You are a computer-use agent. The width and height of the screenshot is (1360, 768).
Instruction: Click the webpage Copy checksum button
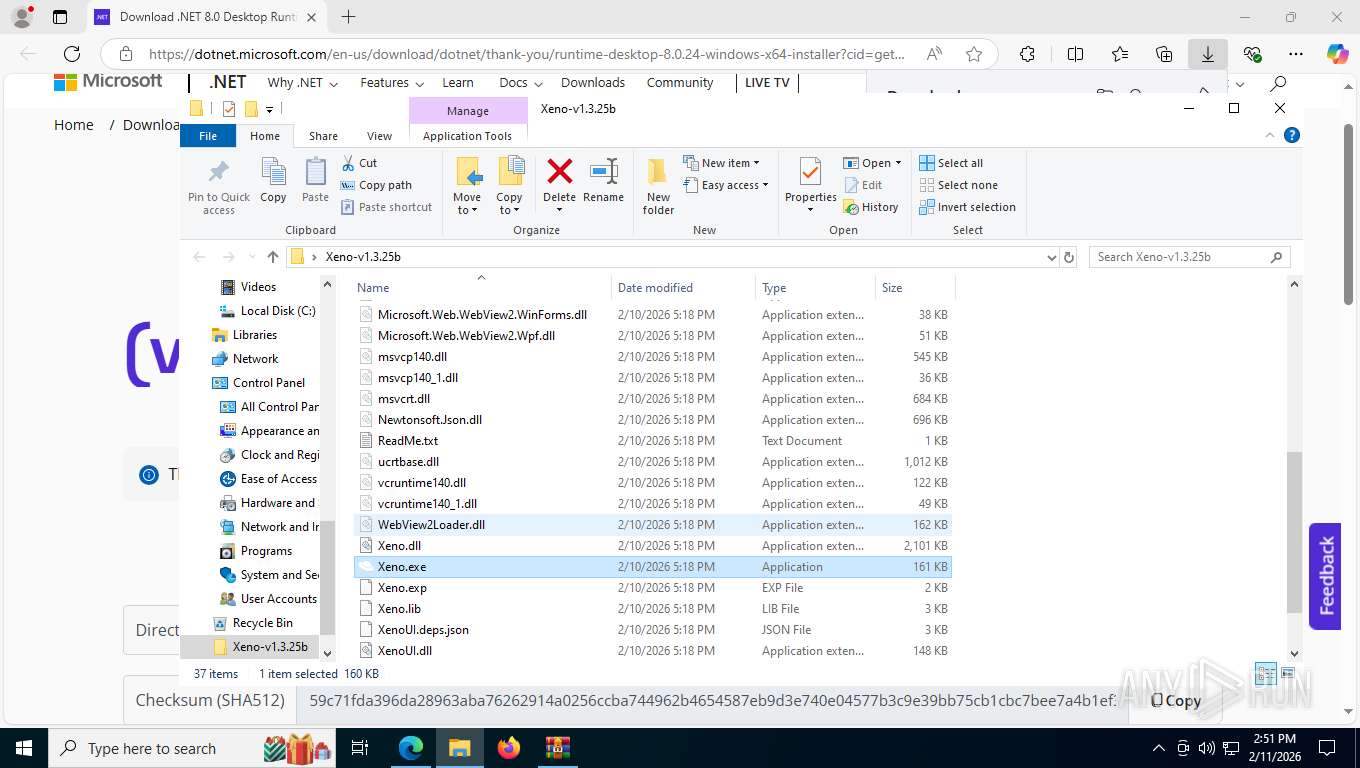1175,701
